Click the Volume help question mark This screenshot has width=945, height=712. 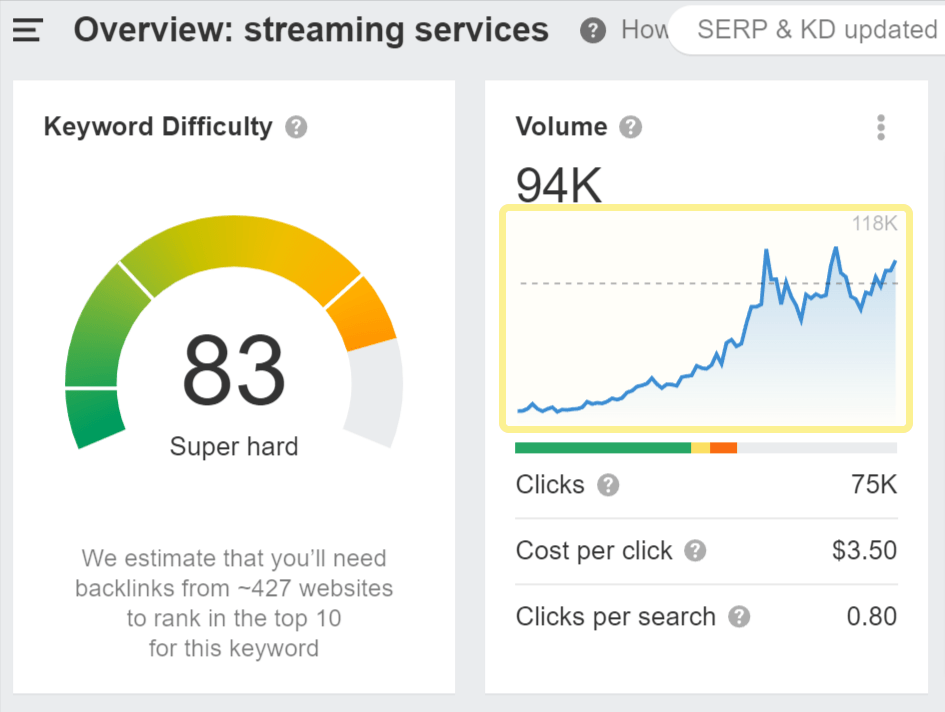(x=630, y=127)
